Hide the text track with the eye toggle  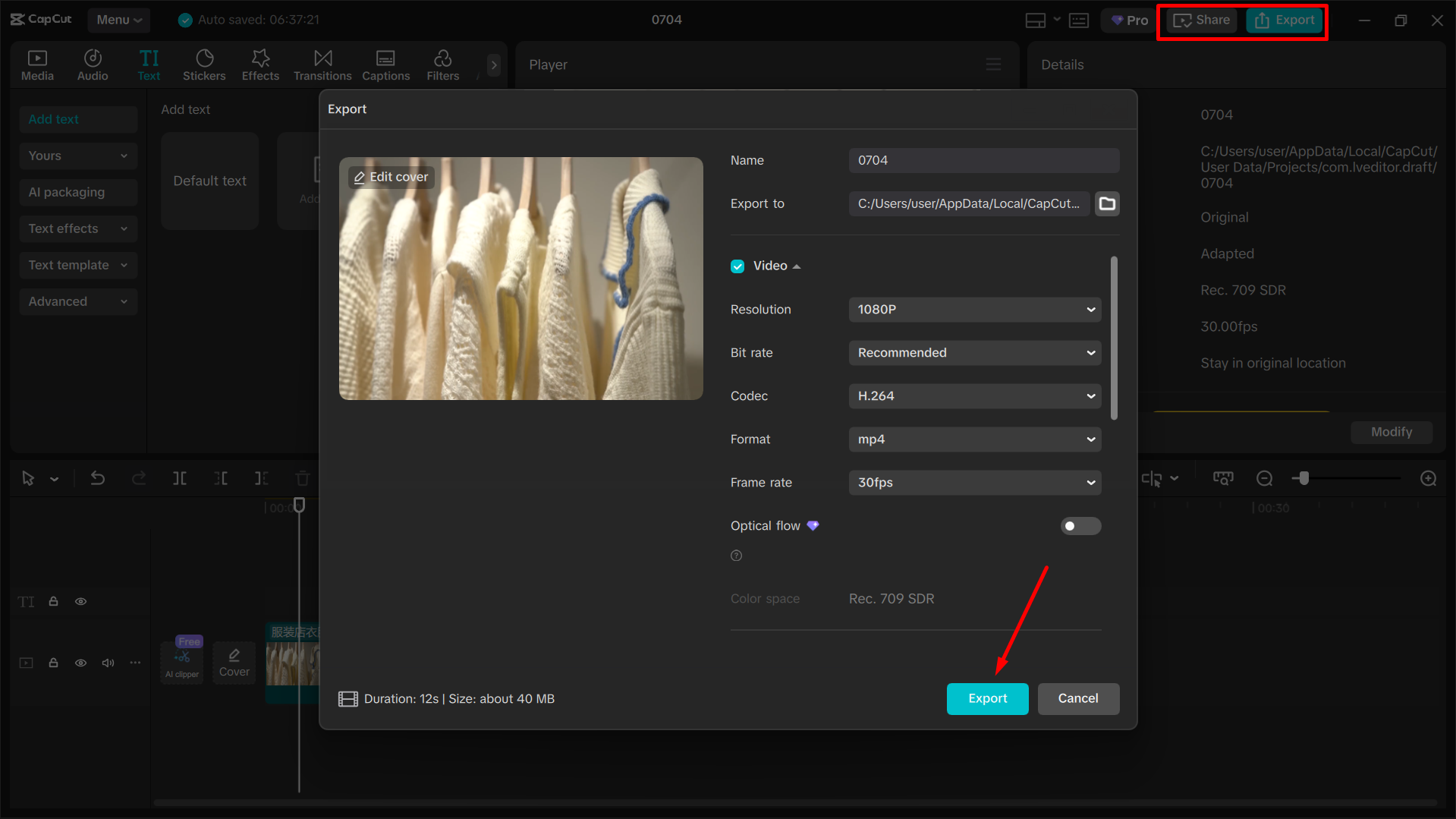tap(80, 600)
